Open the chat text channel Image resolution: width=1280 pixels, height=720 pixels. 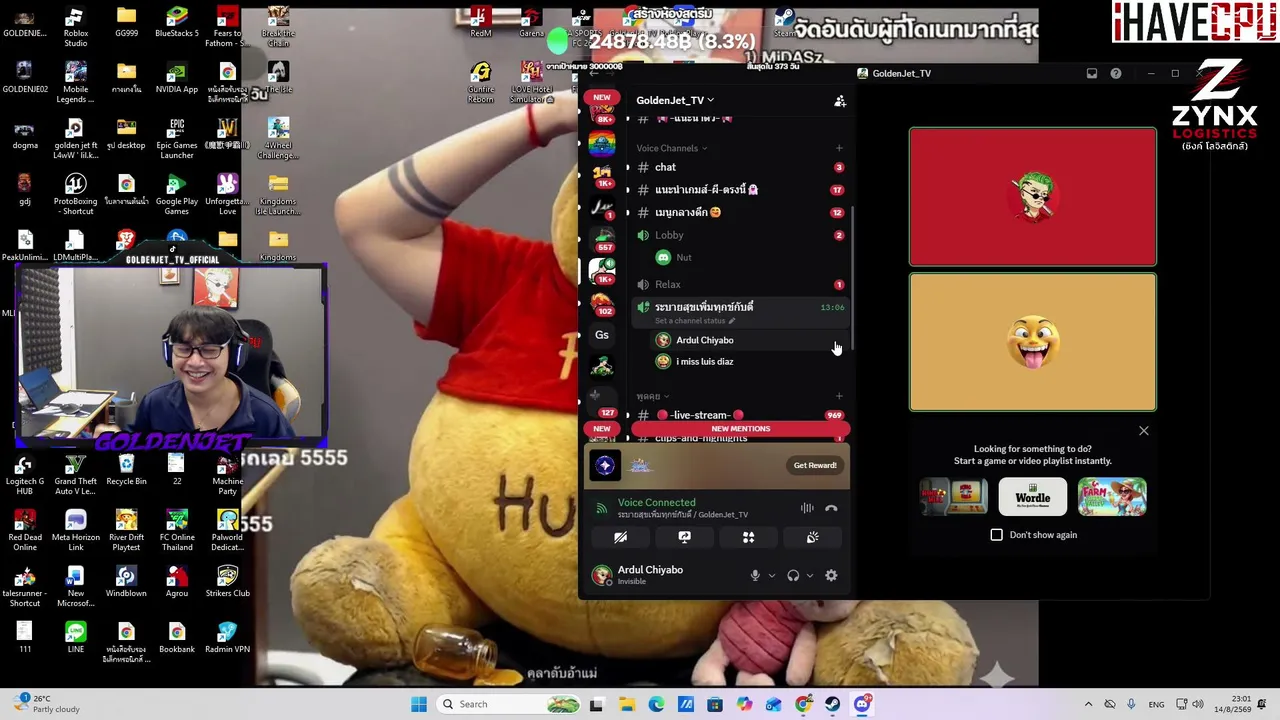click(740, 167)
